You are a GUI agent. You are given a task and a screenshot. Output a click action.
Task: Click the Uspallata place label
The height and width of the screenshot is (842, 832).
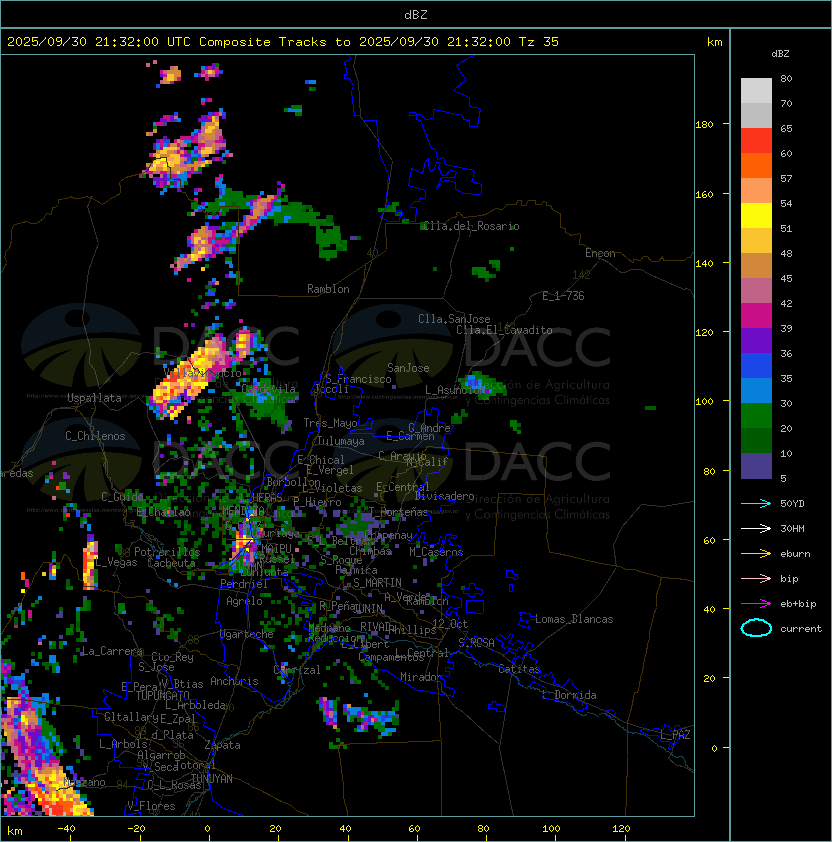(94, 398)
